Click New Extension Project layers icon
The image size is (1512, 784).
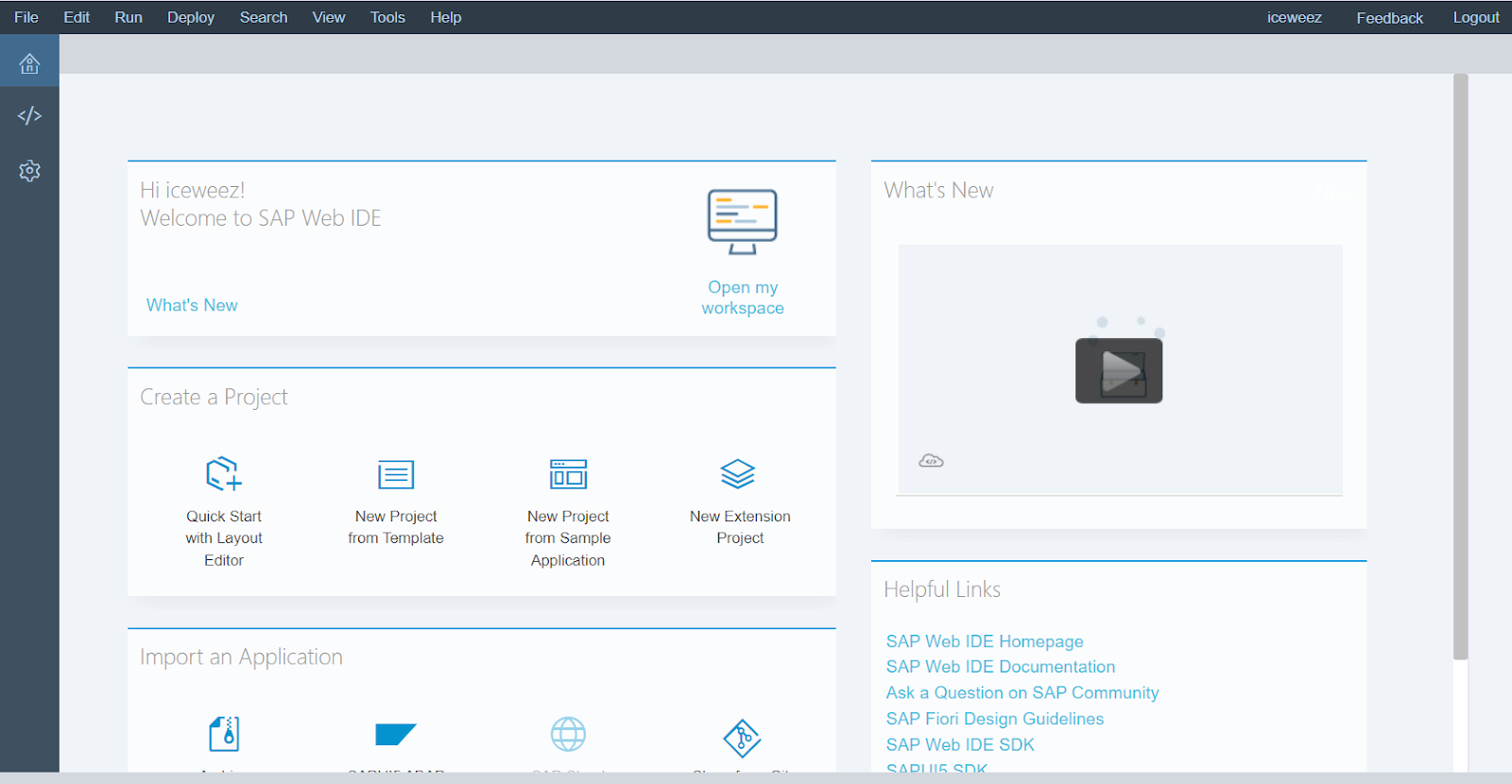coord(738,473)
